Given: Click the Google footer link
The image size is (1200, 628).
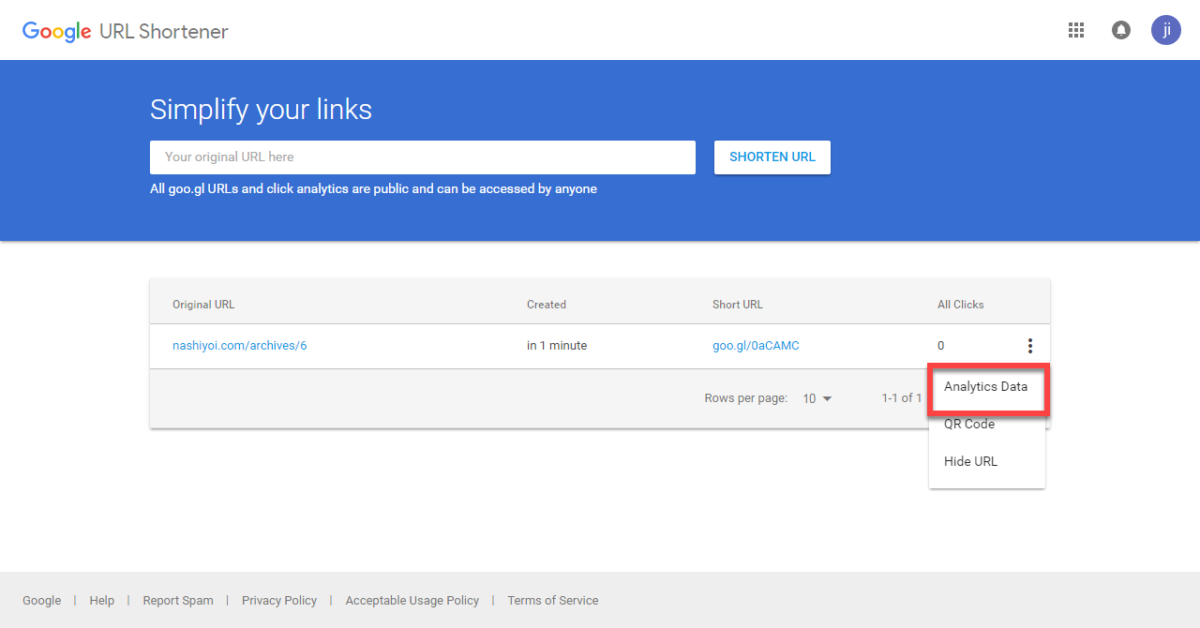Looking at the screenshot, I should point(42,600).
